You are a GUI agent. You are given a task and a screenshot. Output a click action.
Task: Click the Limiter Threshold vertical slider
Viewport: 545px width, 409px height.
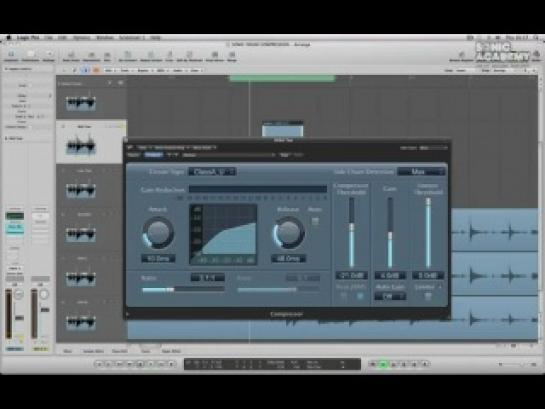(x=428, y=232)
